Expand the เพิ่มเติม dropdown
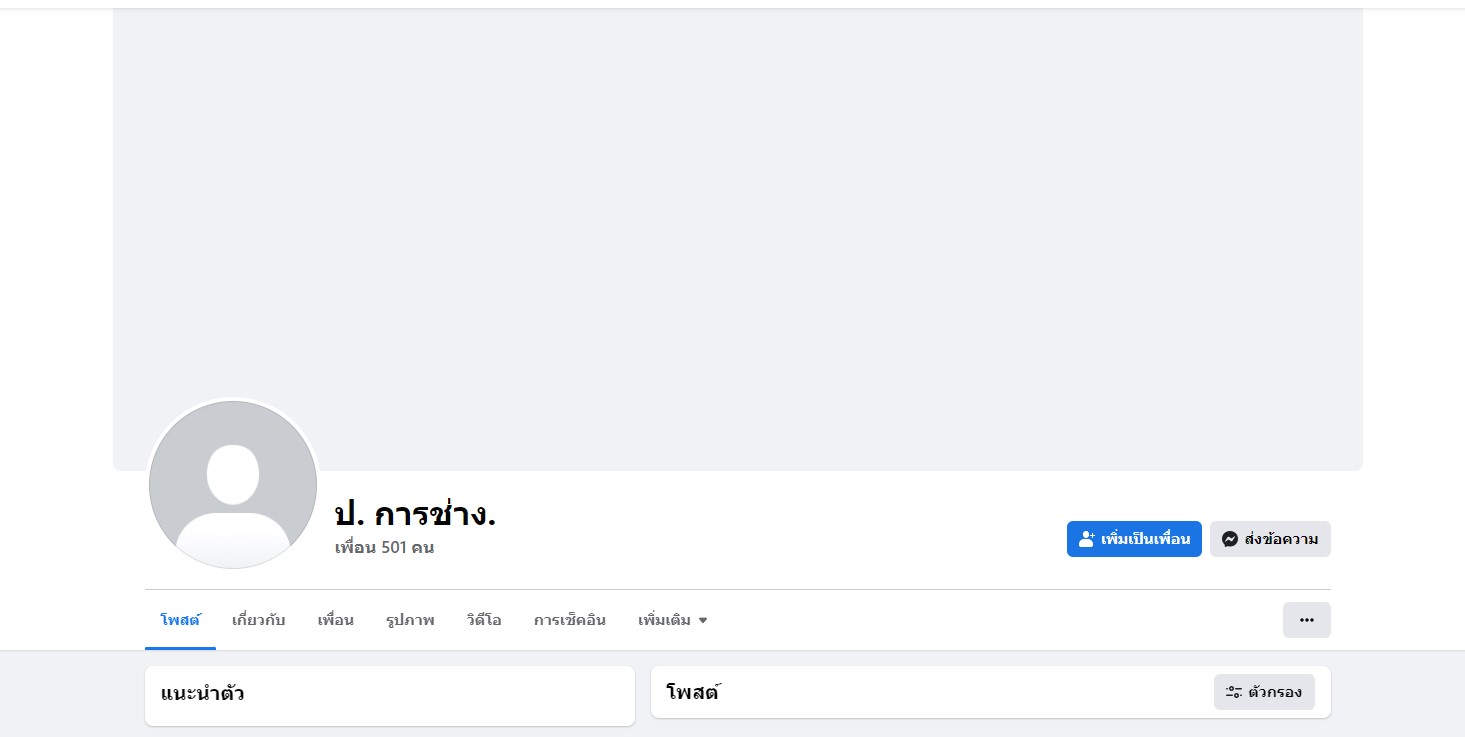1465x737 pixels. pyautogui.click(x=673, y=620)
